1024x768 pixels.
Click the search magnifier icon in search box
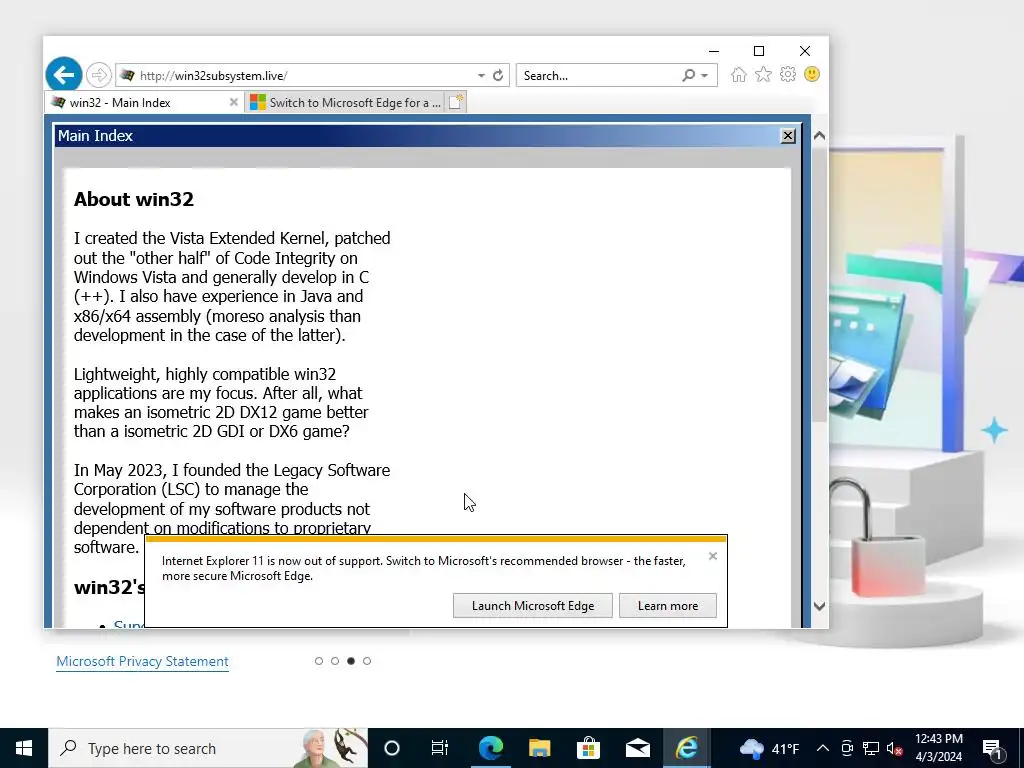[688, 75]
